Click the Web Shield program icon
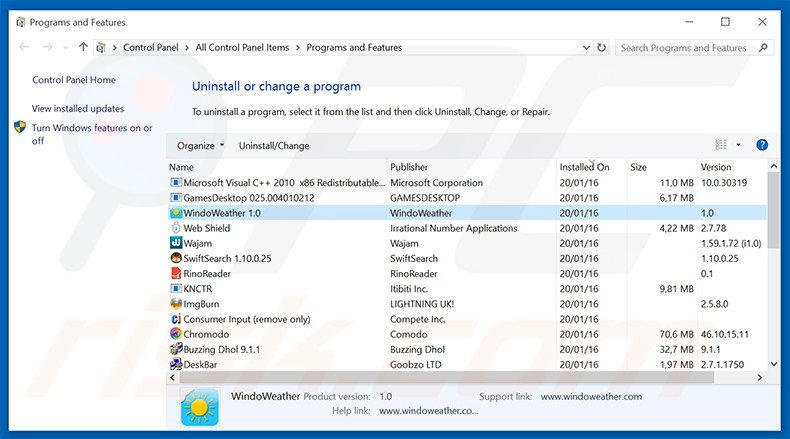The width and height of the screenshot is (790, 439). (175, 228)
